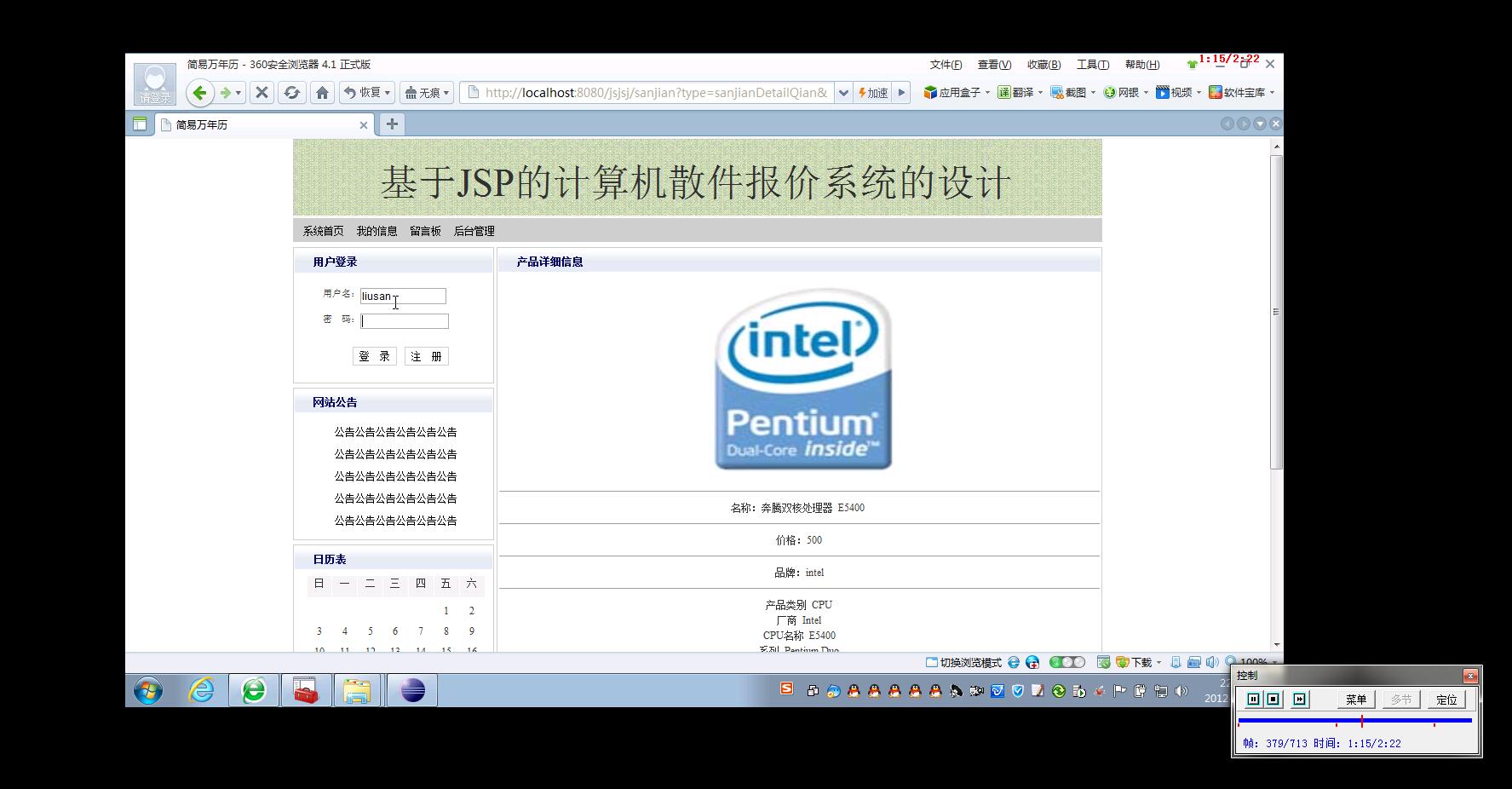Click the forward navigation arrow
The image size is (1512, 789).
coord(225,93)
